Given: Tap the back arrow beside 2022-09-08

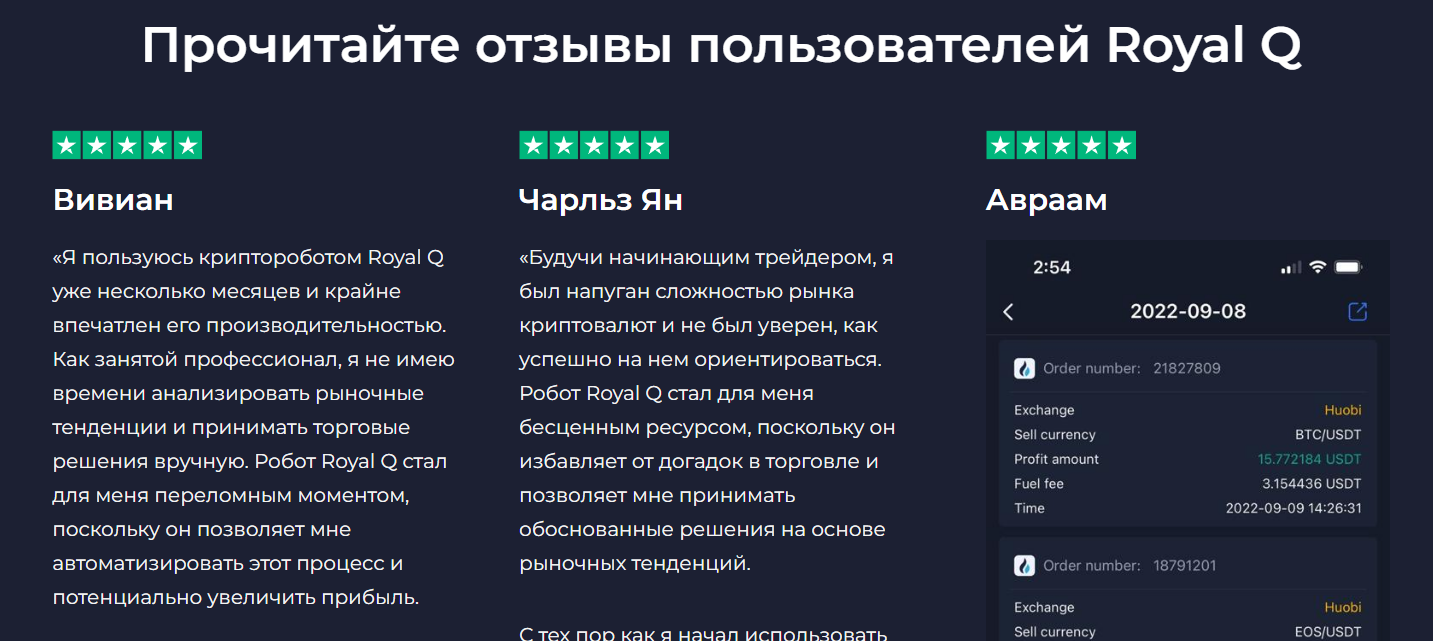Looking at the screenshot, I should pos(1008,312).
